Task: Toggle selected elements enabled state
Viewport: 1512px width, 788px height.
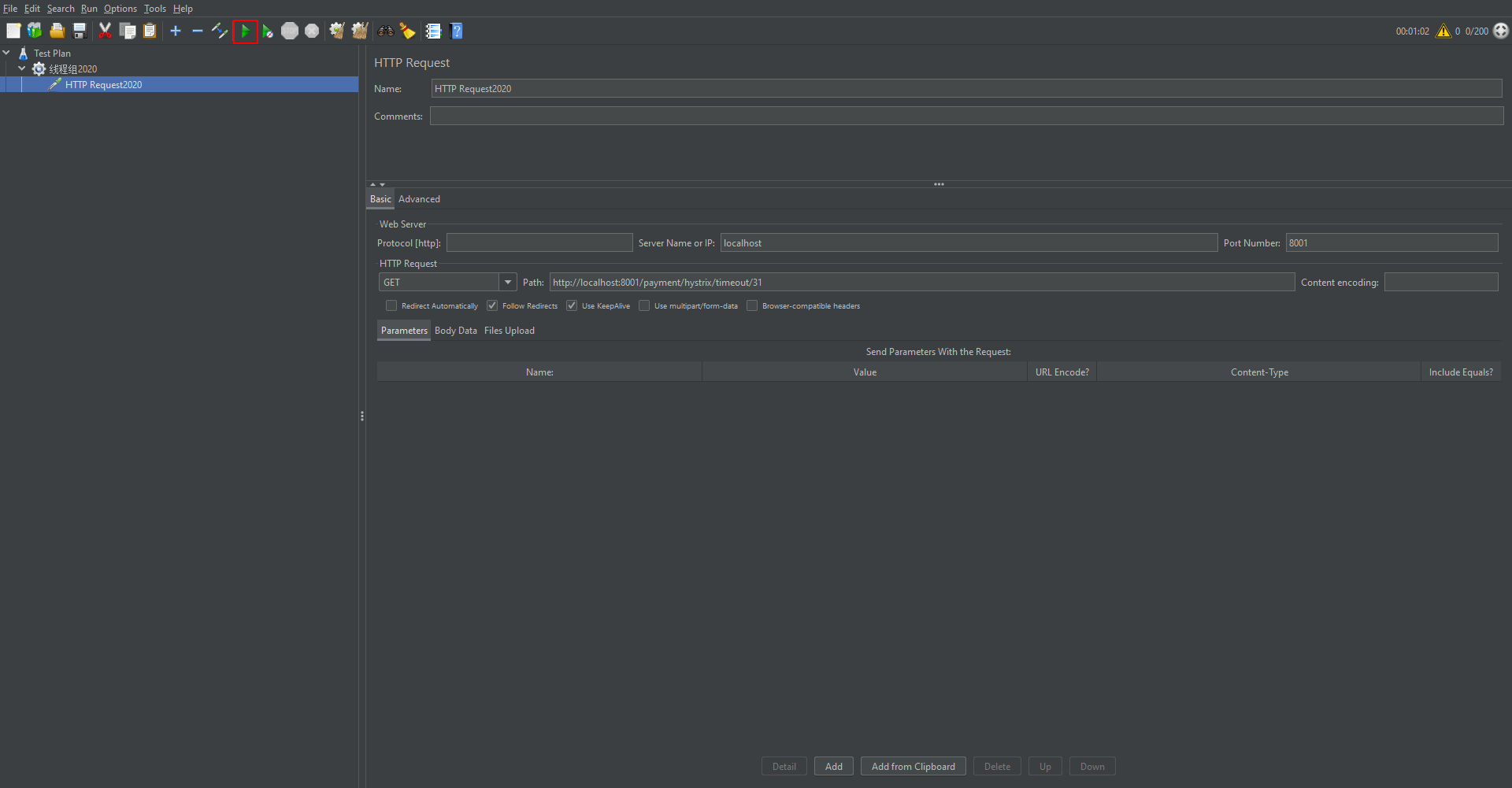Action: tap(220, 31)
